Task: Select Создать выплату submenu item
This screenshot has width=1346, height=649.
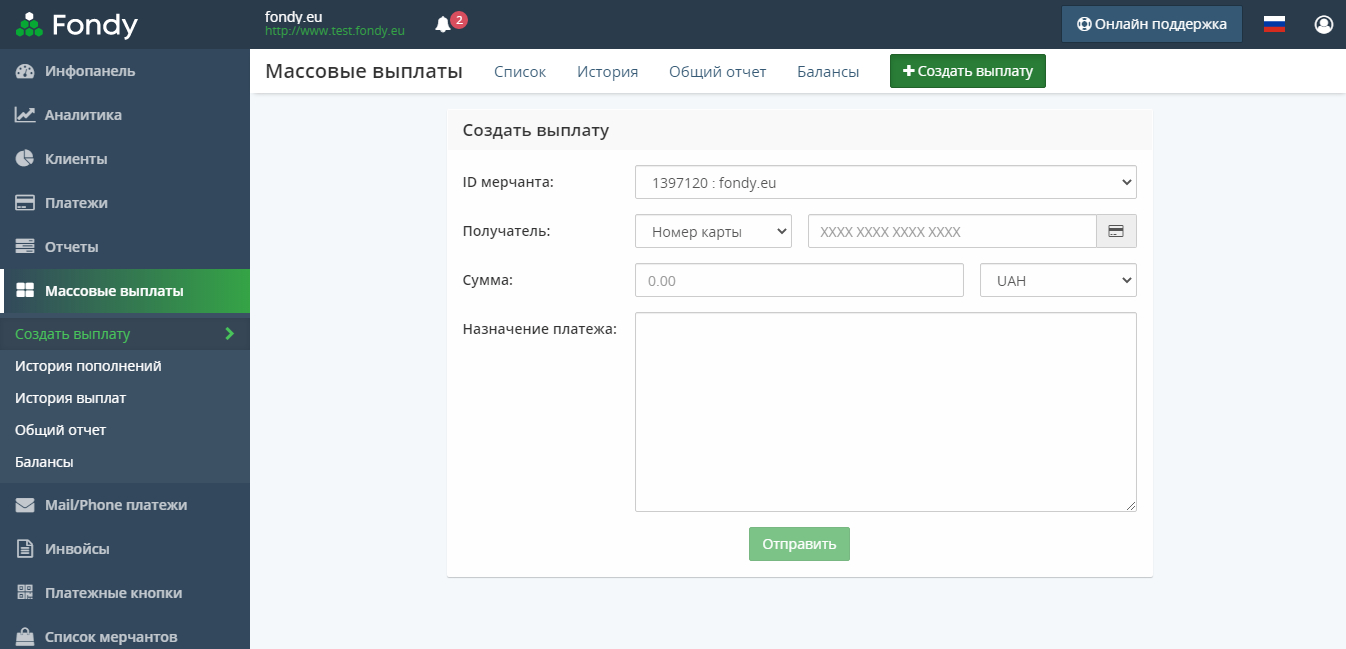Action: pos(125,334)
